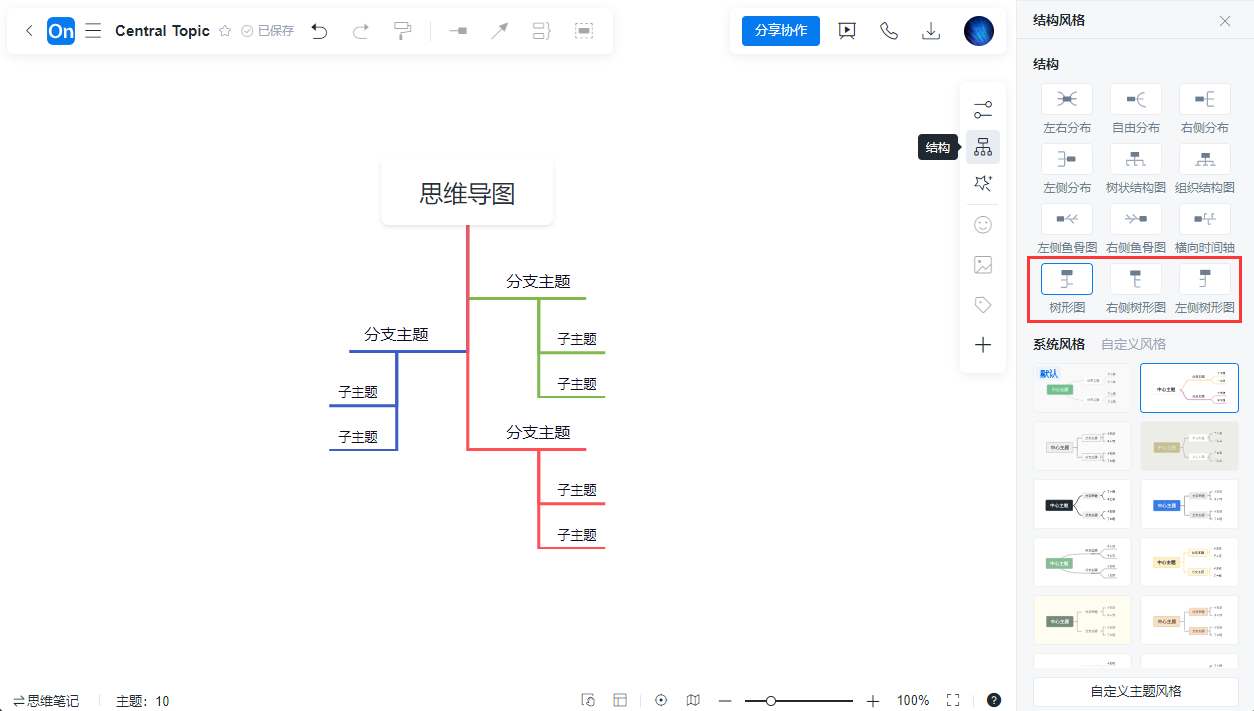Image resolution: width=1254 pixels, height=711 pixels.
Task: Click the history icon in the status bar
Action: point(588,701)
